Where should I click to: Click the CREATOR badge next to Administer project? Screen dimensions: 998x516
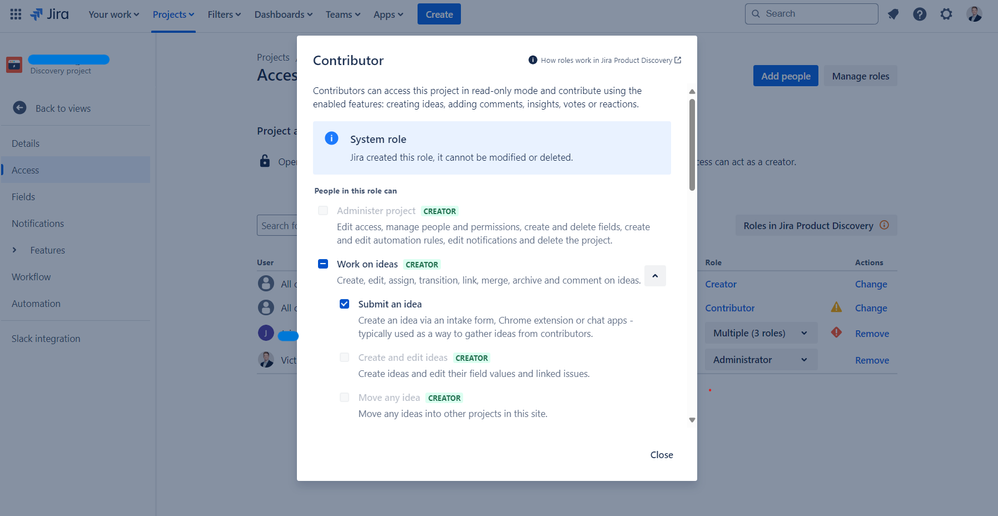point(439,211)
